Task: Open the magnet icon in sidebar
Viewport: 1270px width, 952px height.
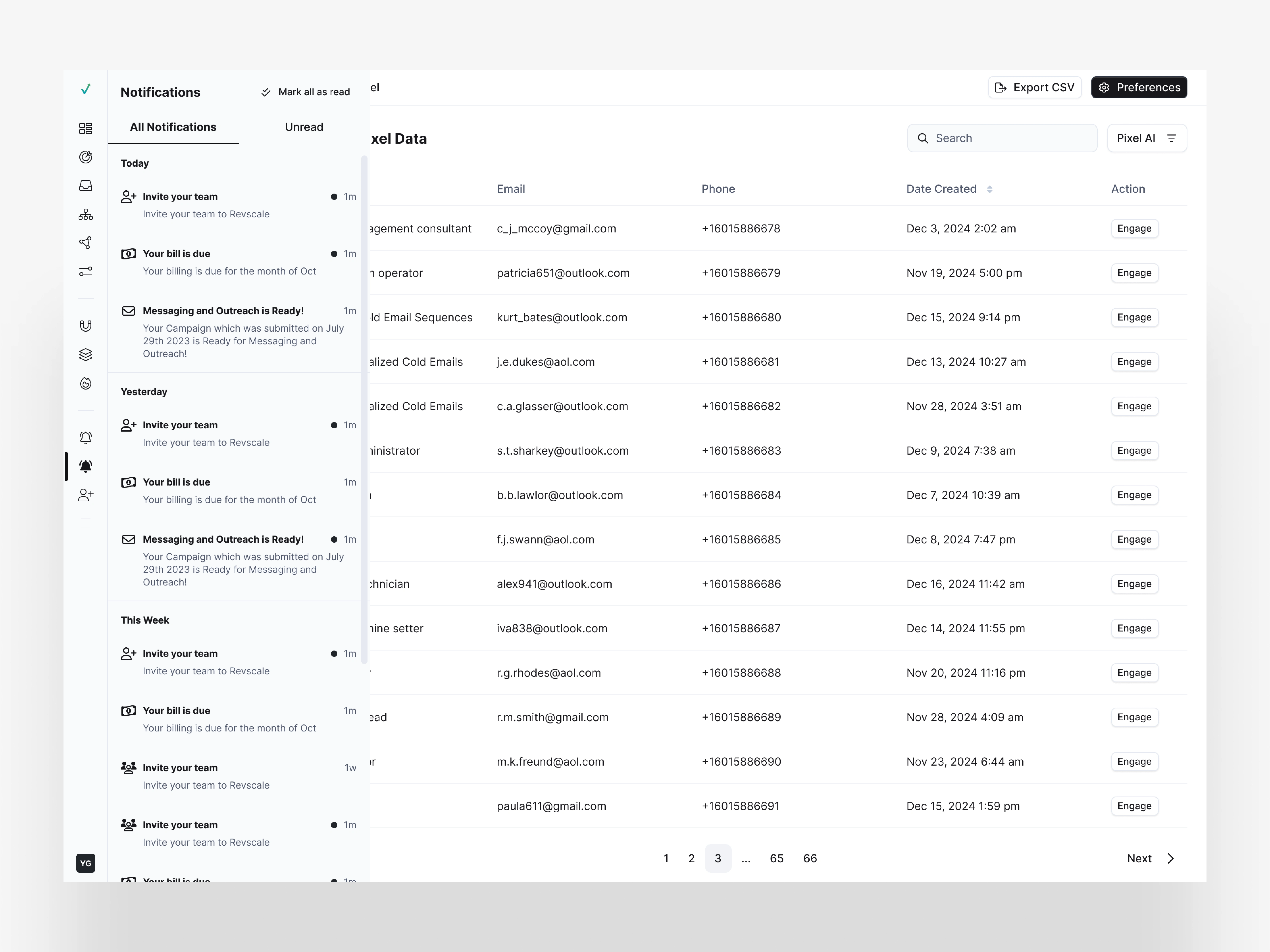Action: [x=86, y=326]
